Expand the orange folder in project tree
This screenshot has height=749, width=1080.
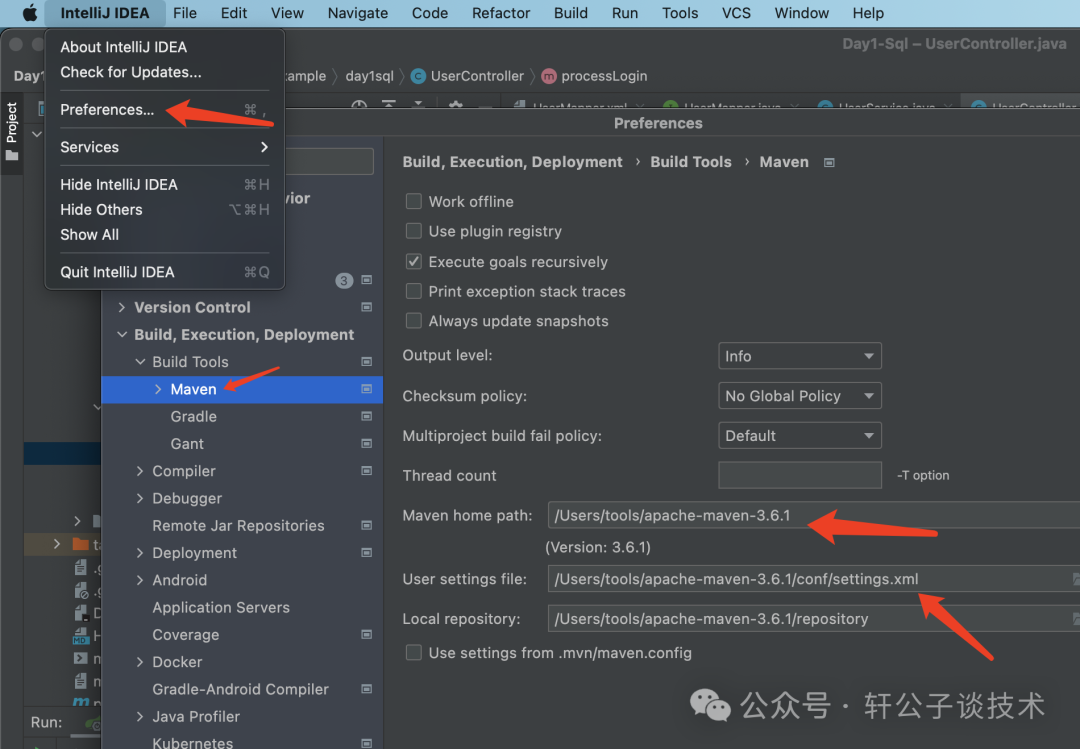point(56,544)
